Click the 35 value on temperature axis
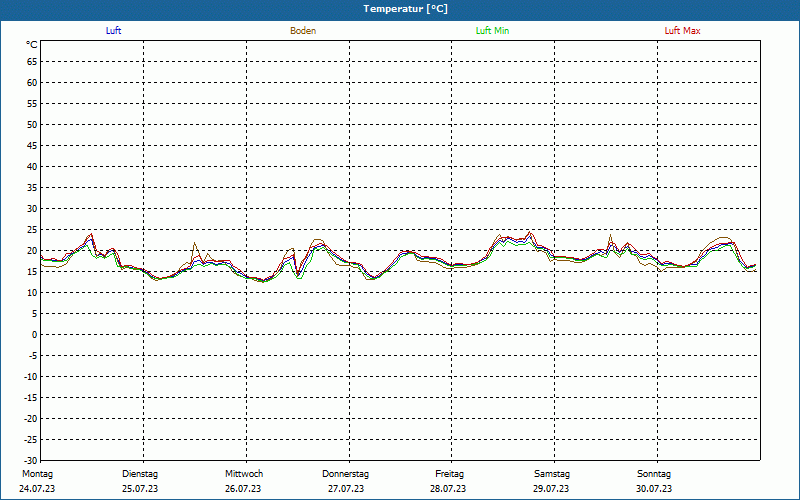This screenshot has width=800, height=500. (32, 188)
